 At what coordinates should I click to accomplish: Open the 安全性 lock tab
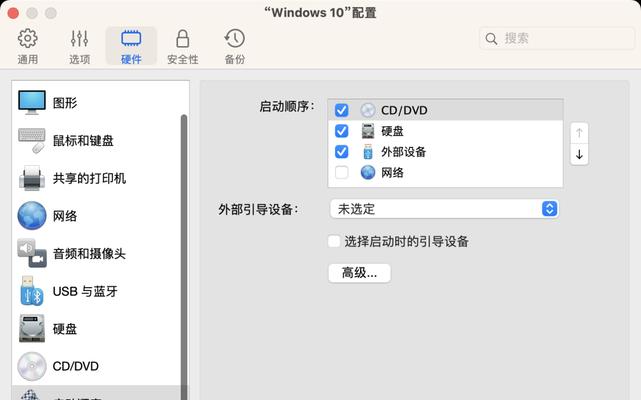point(183,46)
